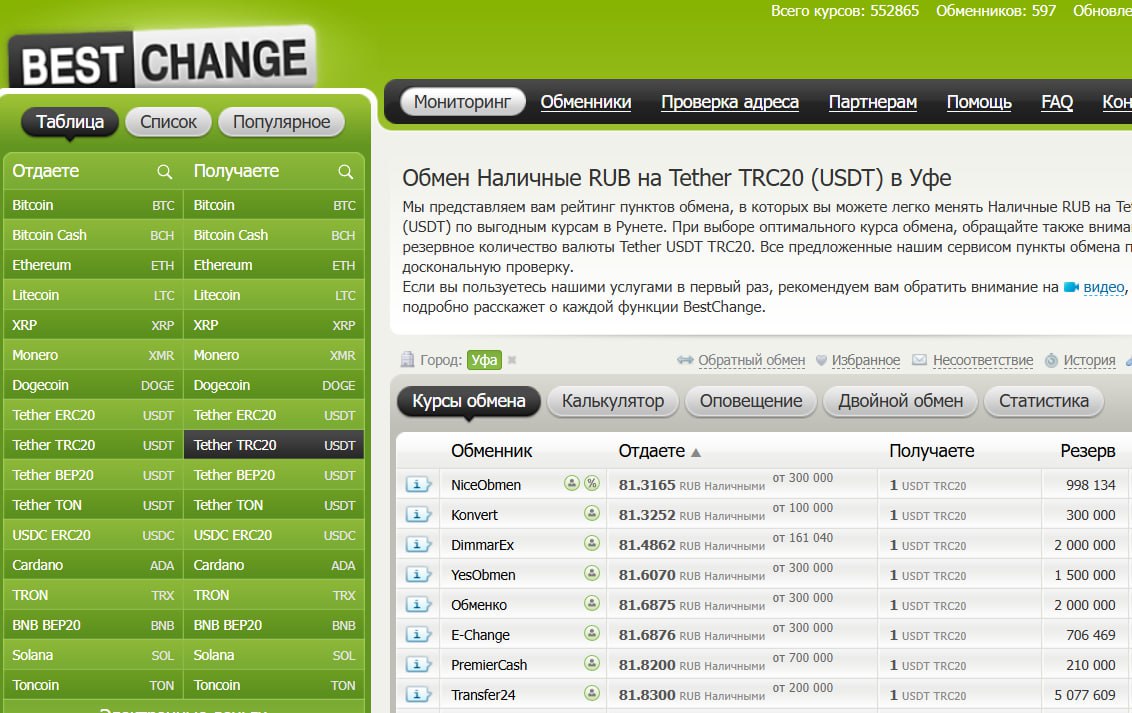
Task: Select Monero XMR in Получаете column
Action: pyautogui.click(x=274, y=355)
